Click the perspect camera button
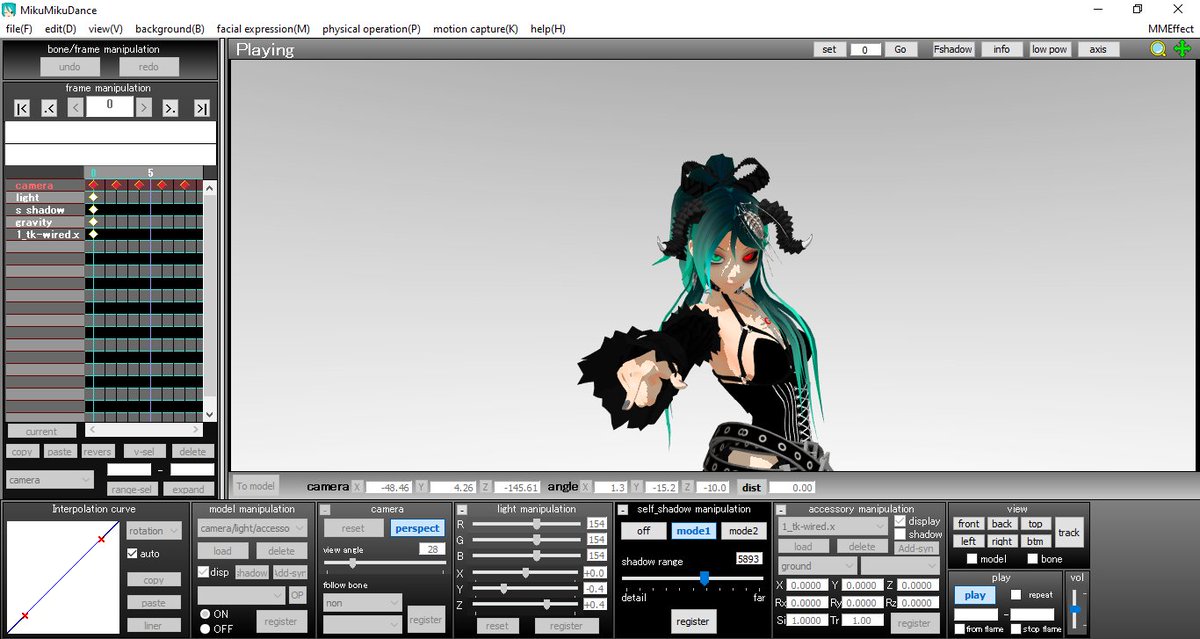The image size is (1200, 639). click(417, 528)
